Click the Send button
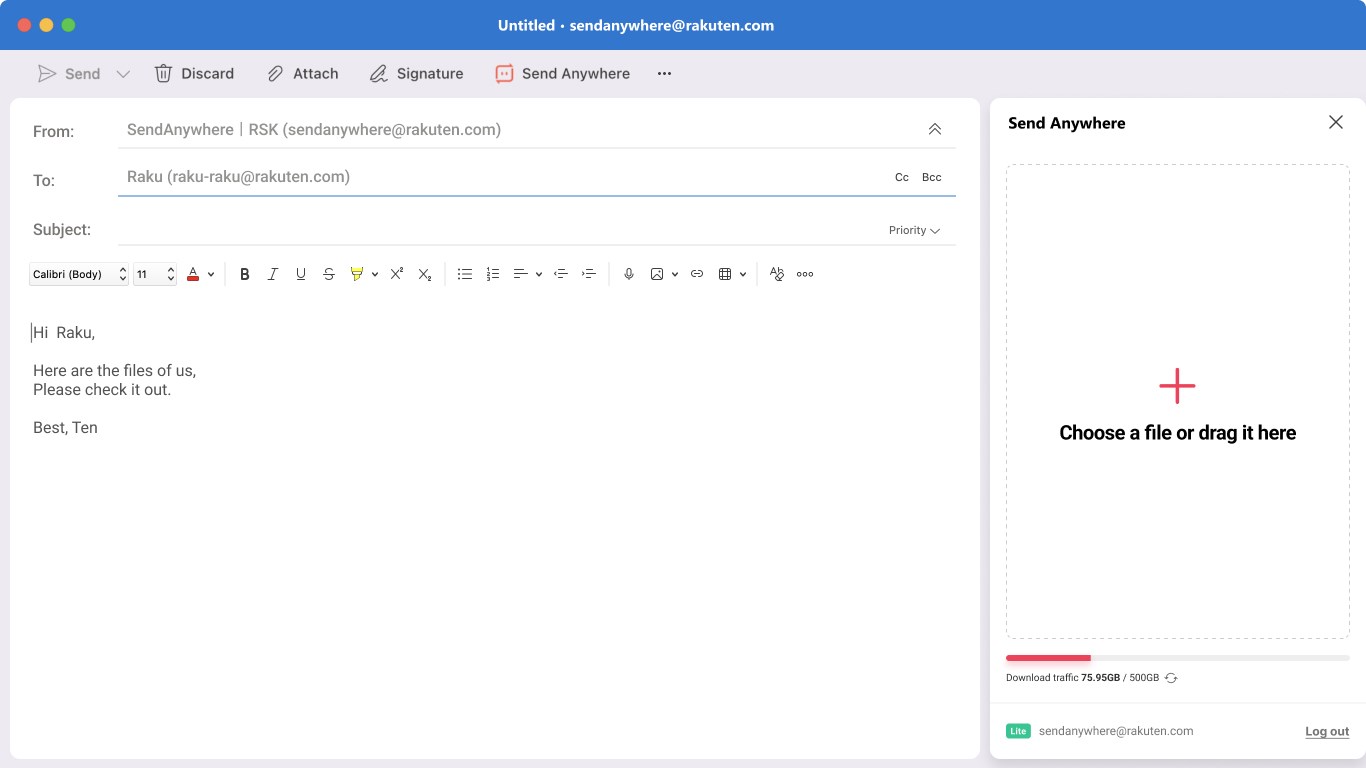 point(68,73)
